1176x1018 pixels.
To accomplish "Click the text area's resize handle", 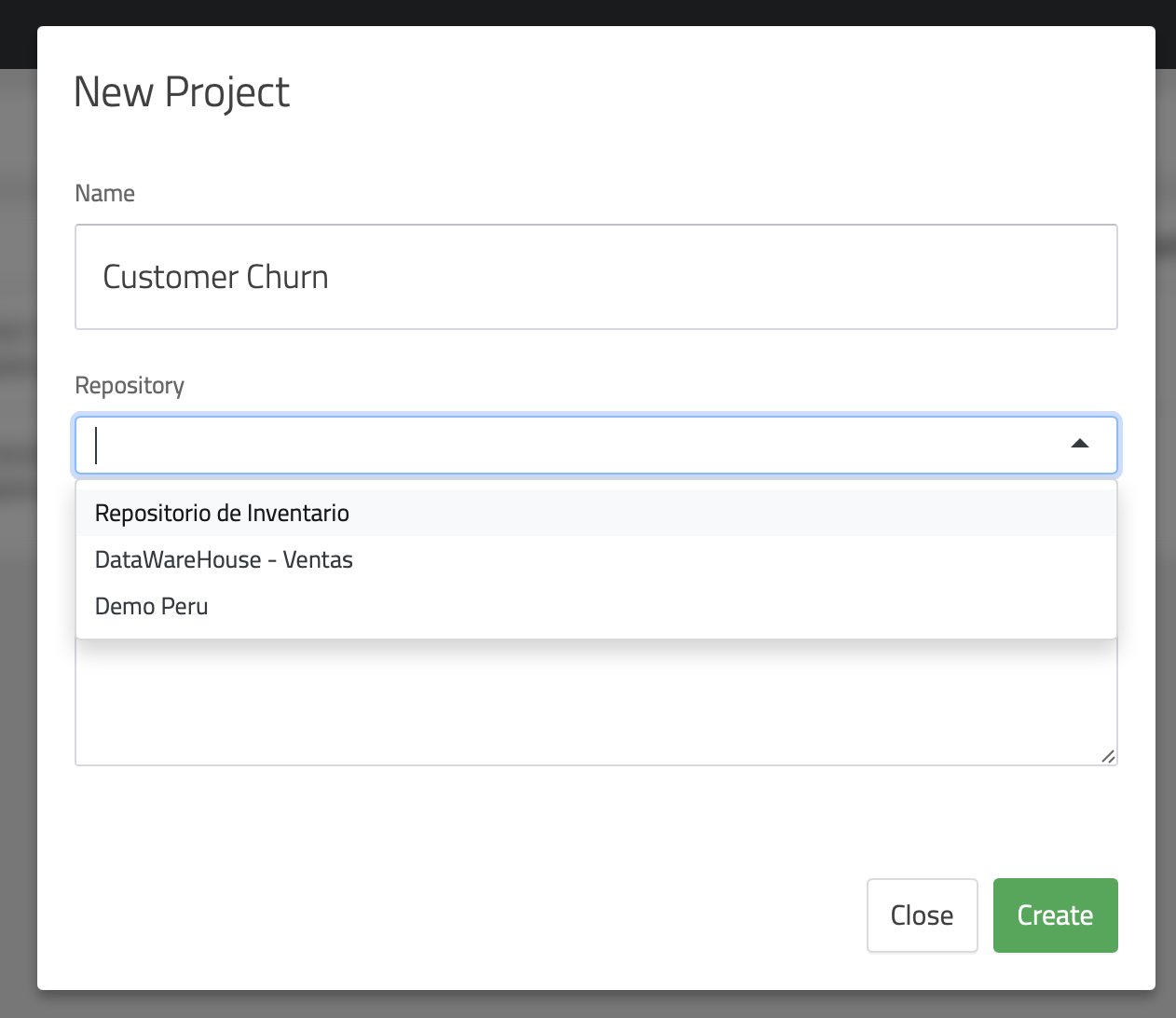I will pyautogui.click(x=1107, y=756).
